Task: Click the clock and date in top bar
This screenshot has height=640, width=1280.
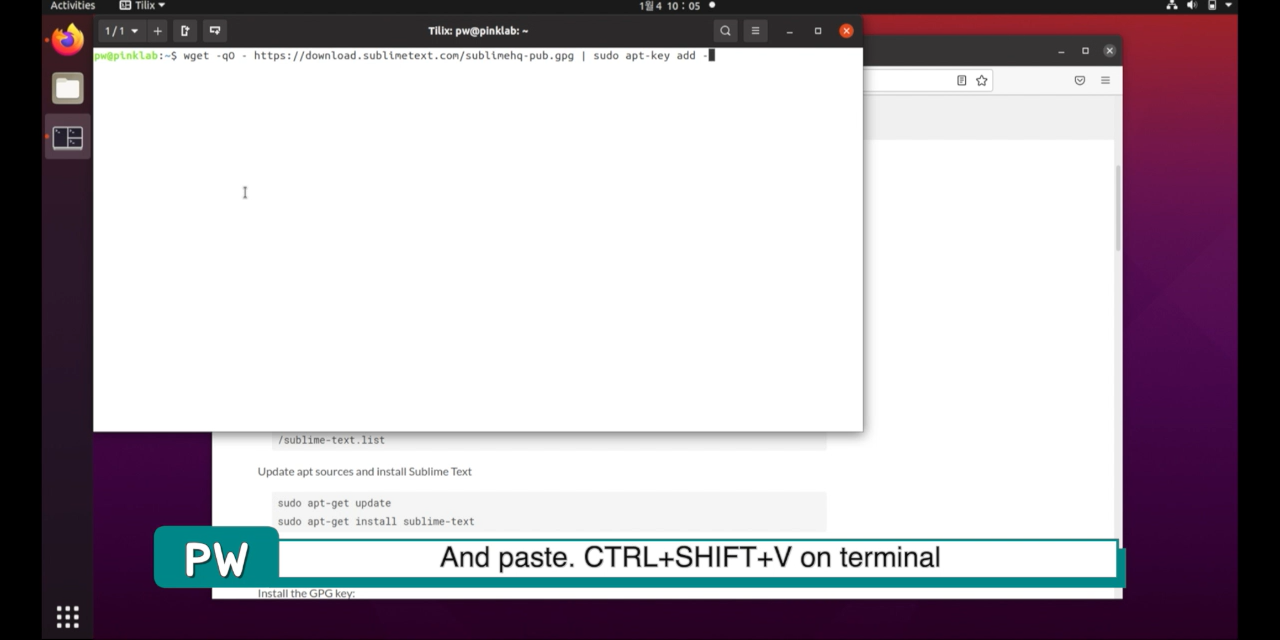Action: tap(670, 6)
